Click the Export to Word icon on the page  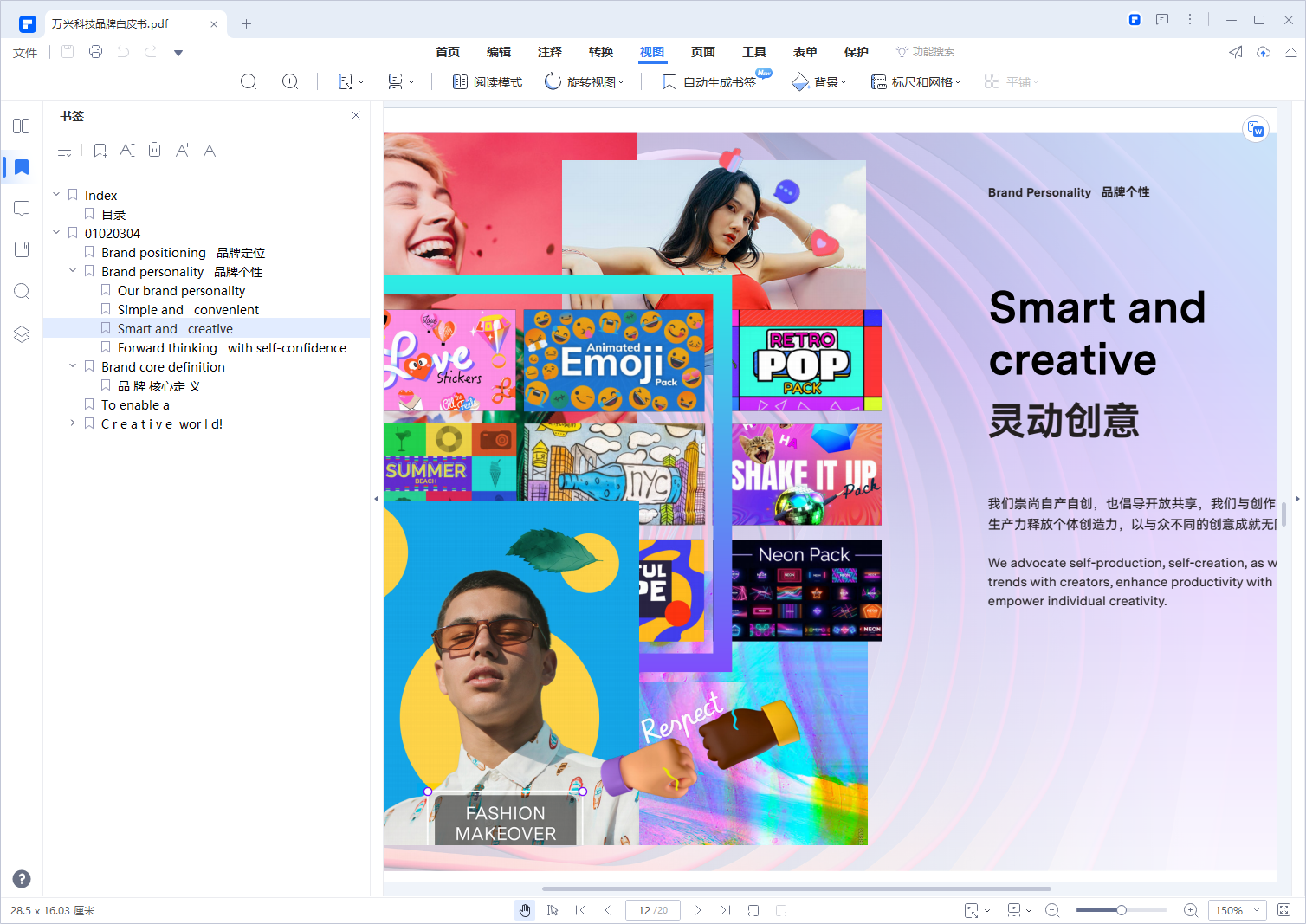tap(1256, 129)
